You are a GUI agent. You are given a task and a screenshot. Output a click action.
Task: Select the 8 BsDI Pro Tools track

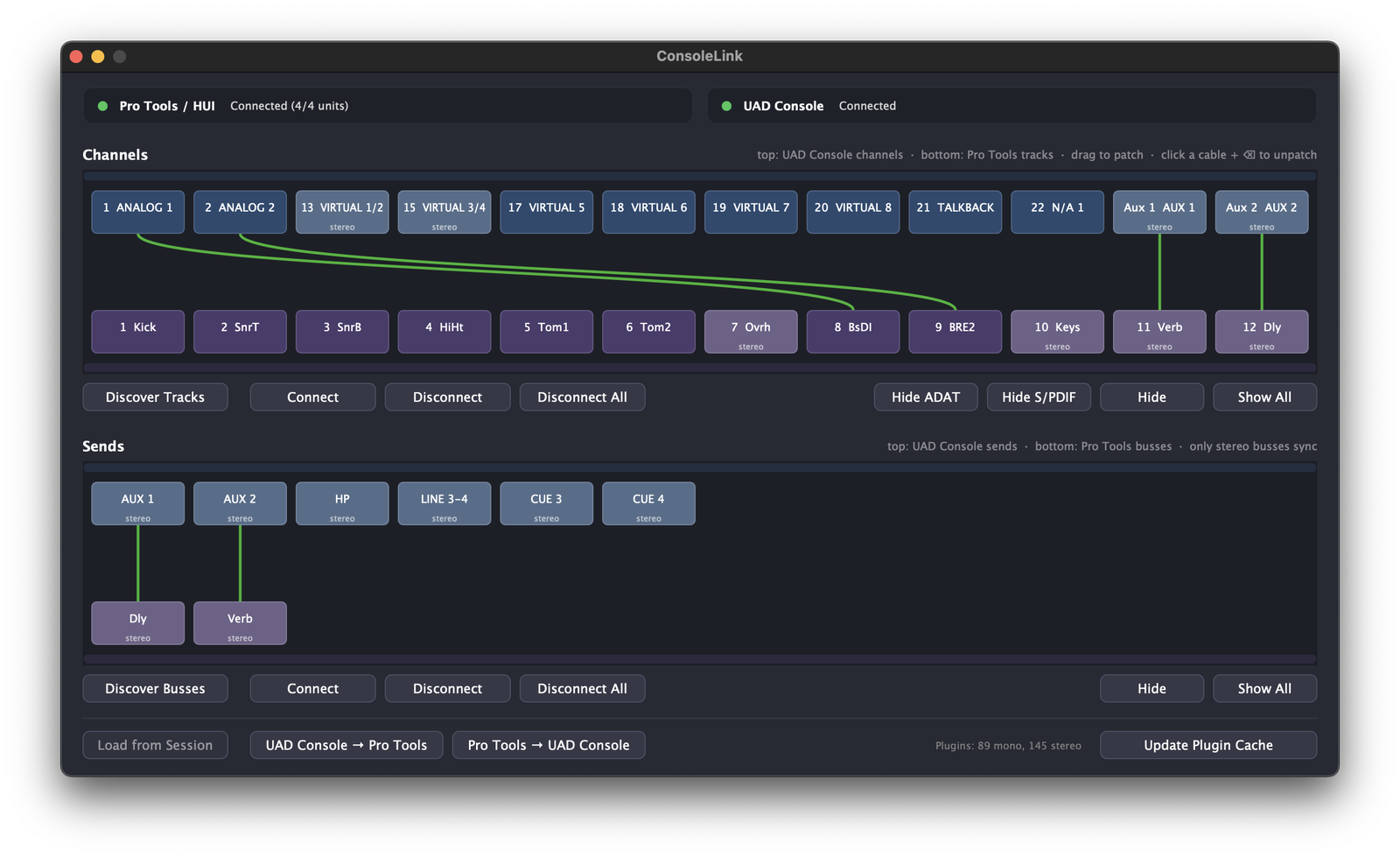[x=853, y=332]
